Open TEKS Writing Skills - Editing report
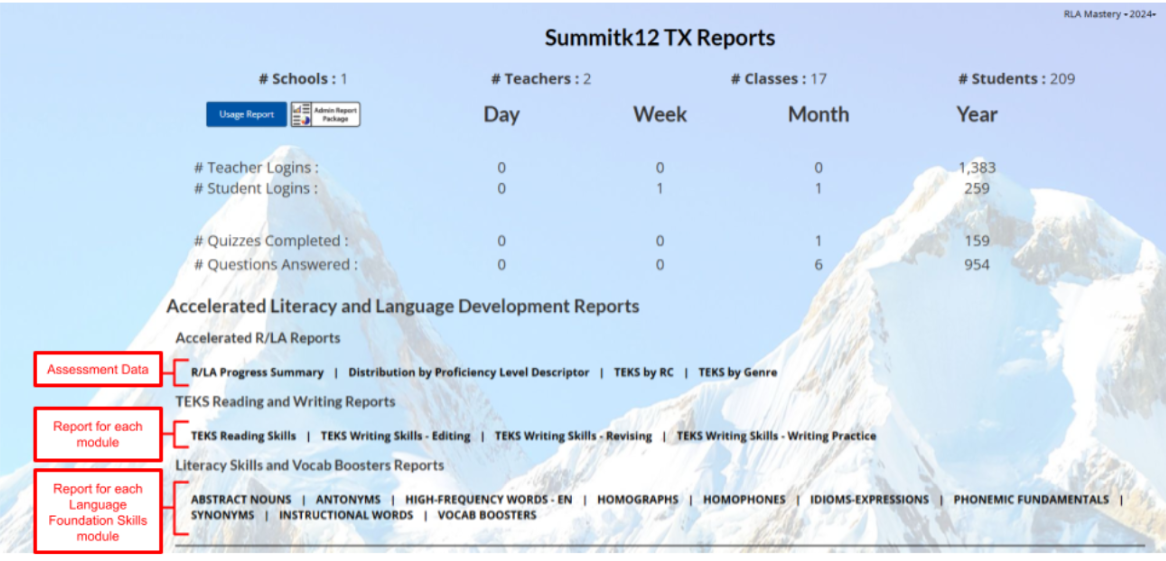1166x561 pixels. 396,436
